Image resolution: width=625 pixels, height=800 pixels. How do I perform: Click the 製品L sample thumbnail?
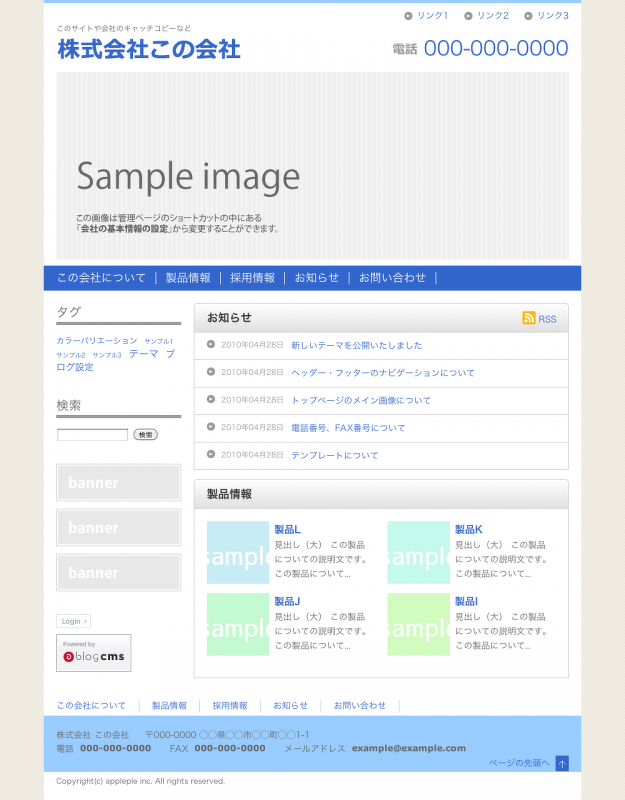point(238,553)
